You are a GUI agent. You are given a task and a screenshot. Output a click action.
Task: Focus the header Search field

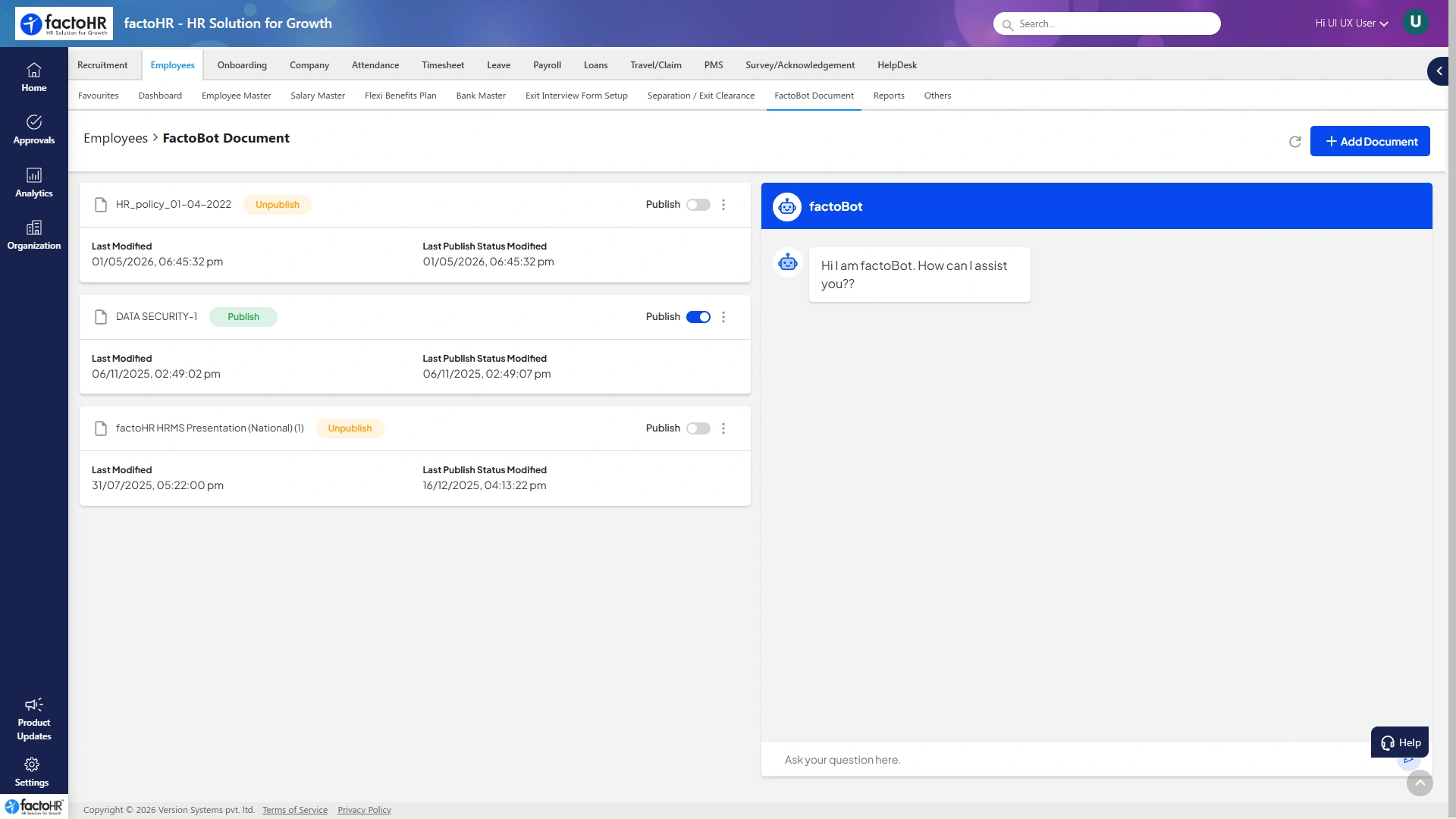click(x=1107, y=24)
